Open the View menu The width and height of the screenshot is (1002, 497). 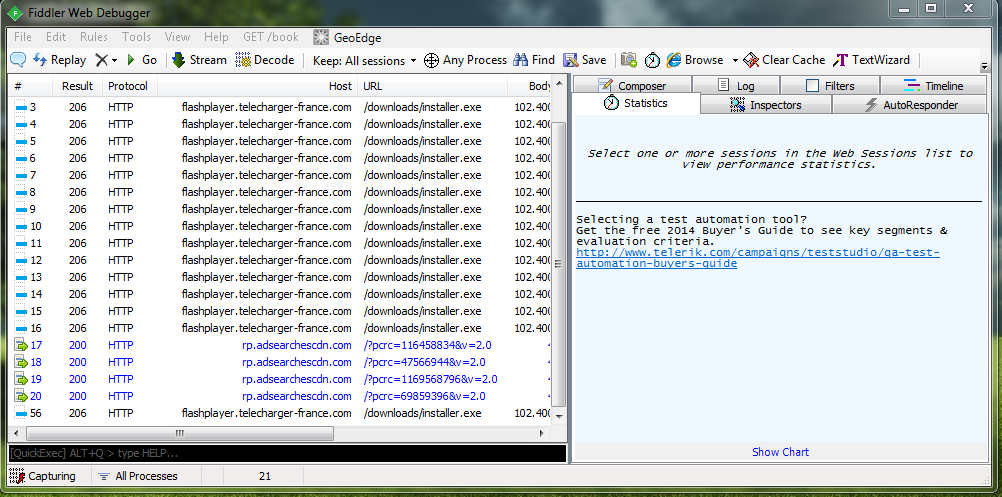(177, 37)
